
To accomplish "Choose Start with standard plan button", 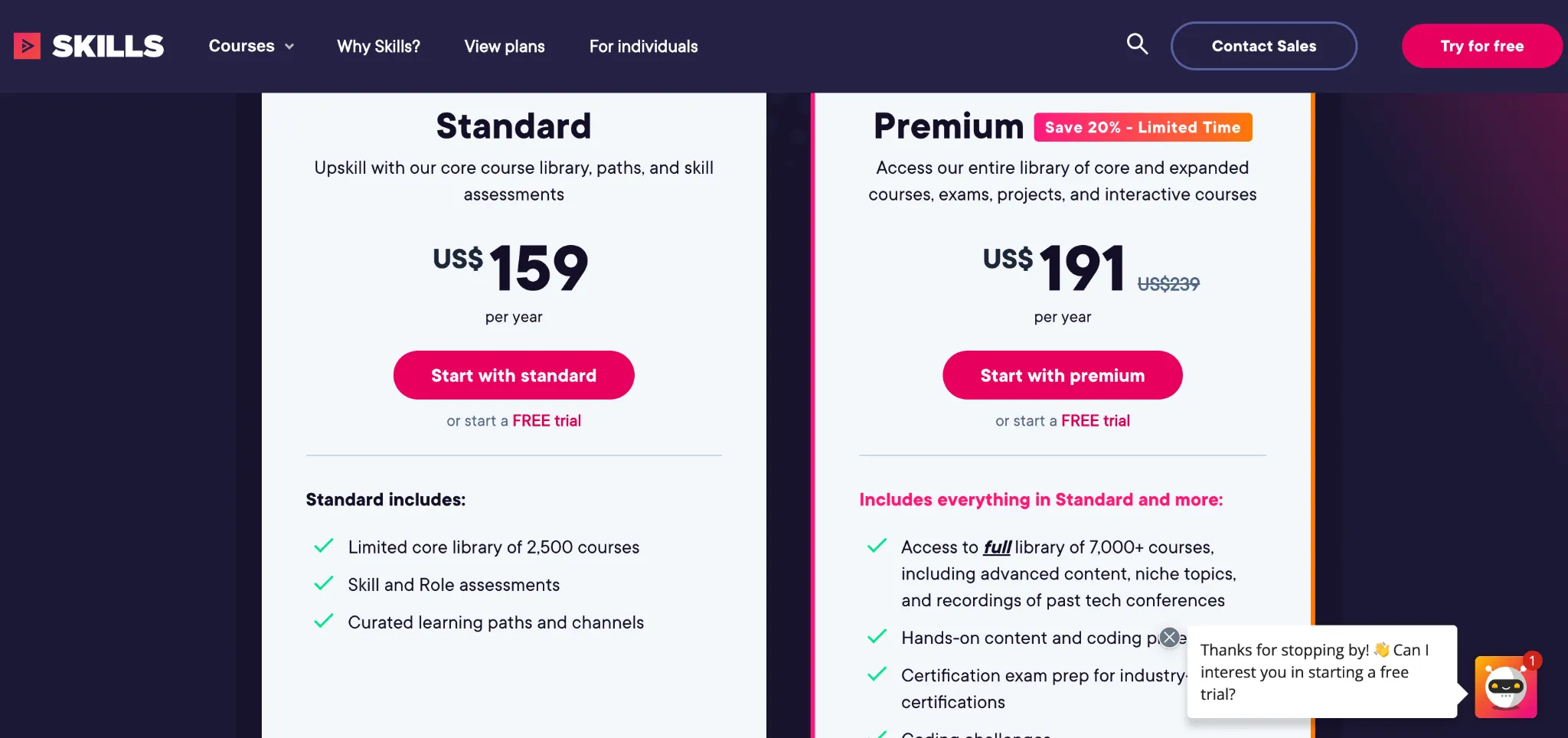I will (514, 375).
